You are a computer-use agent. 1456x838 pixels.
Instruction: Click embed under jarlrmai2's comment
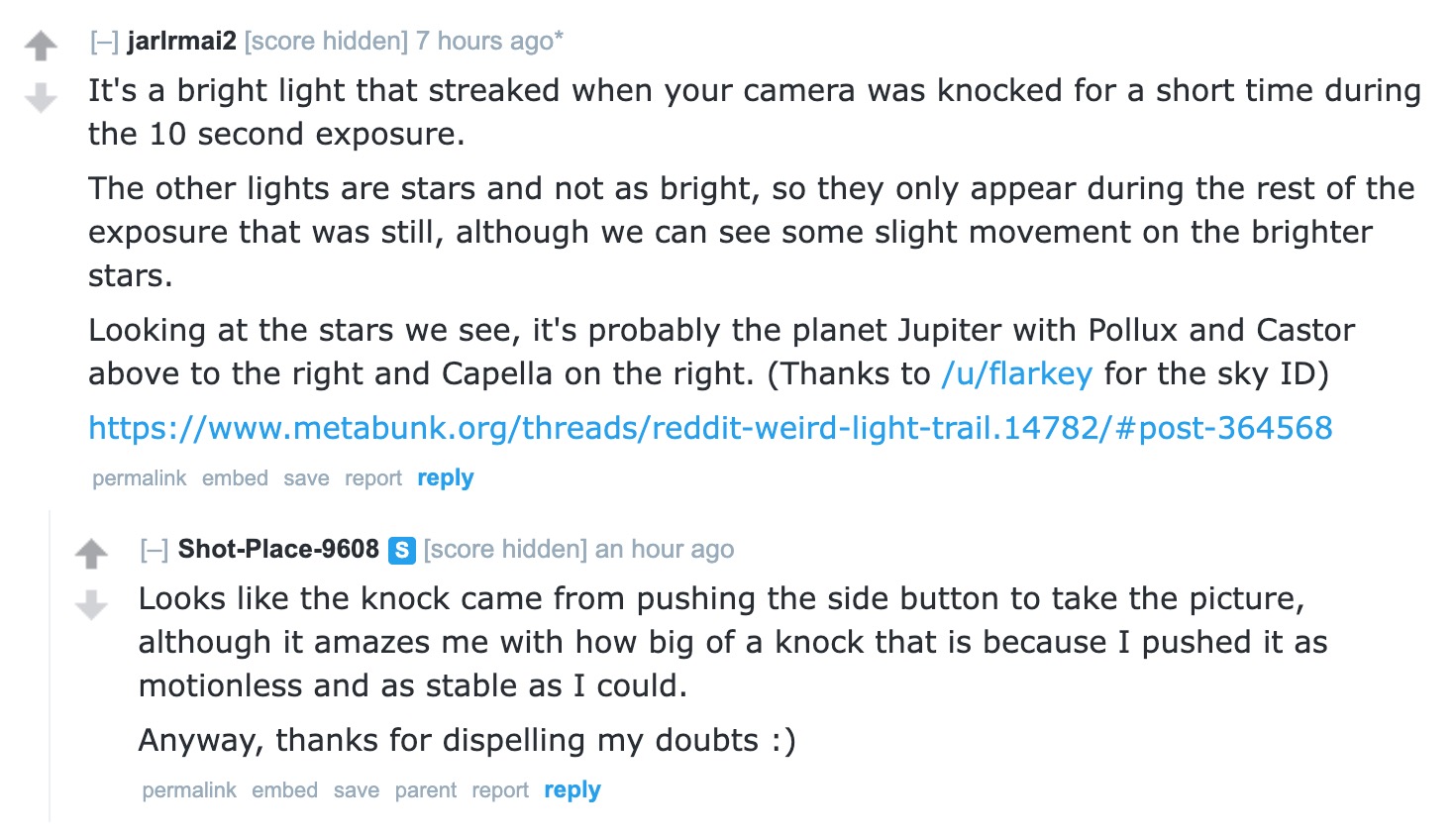coord(235,478)
